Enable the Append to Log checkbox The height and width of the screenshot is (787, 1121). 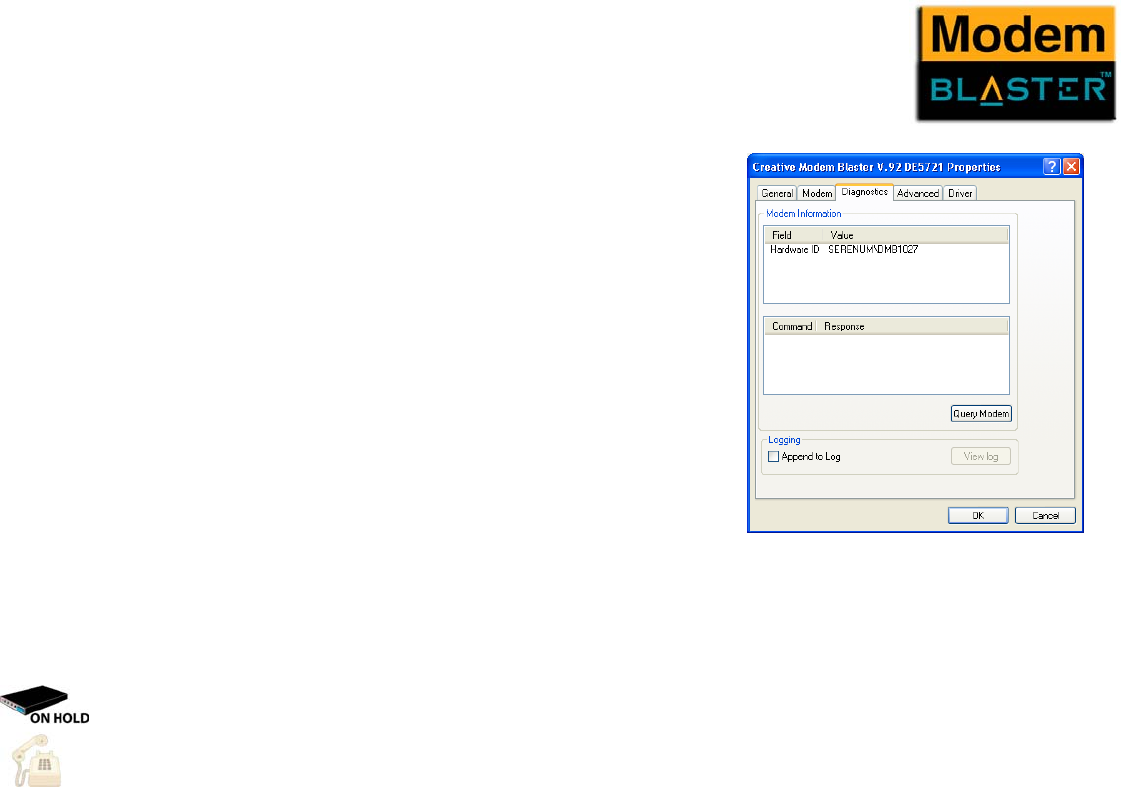pos(773,456)
